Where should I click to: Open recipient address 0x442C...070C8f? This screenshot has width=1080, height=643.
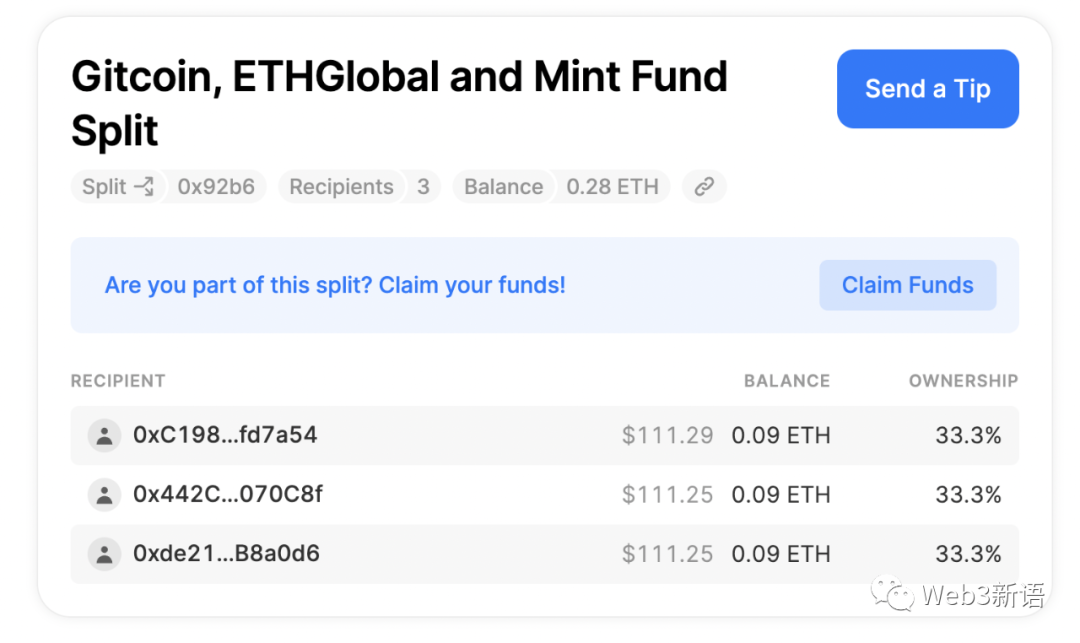[x=228, y=494]
